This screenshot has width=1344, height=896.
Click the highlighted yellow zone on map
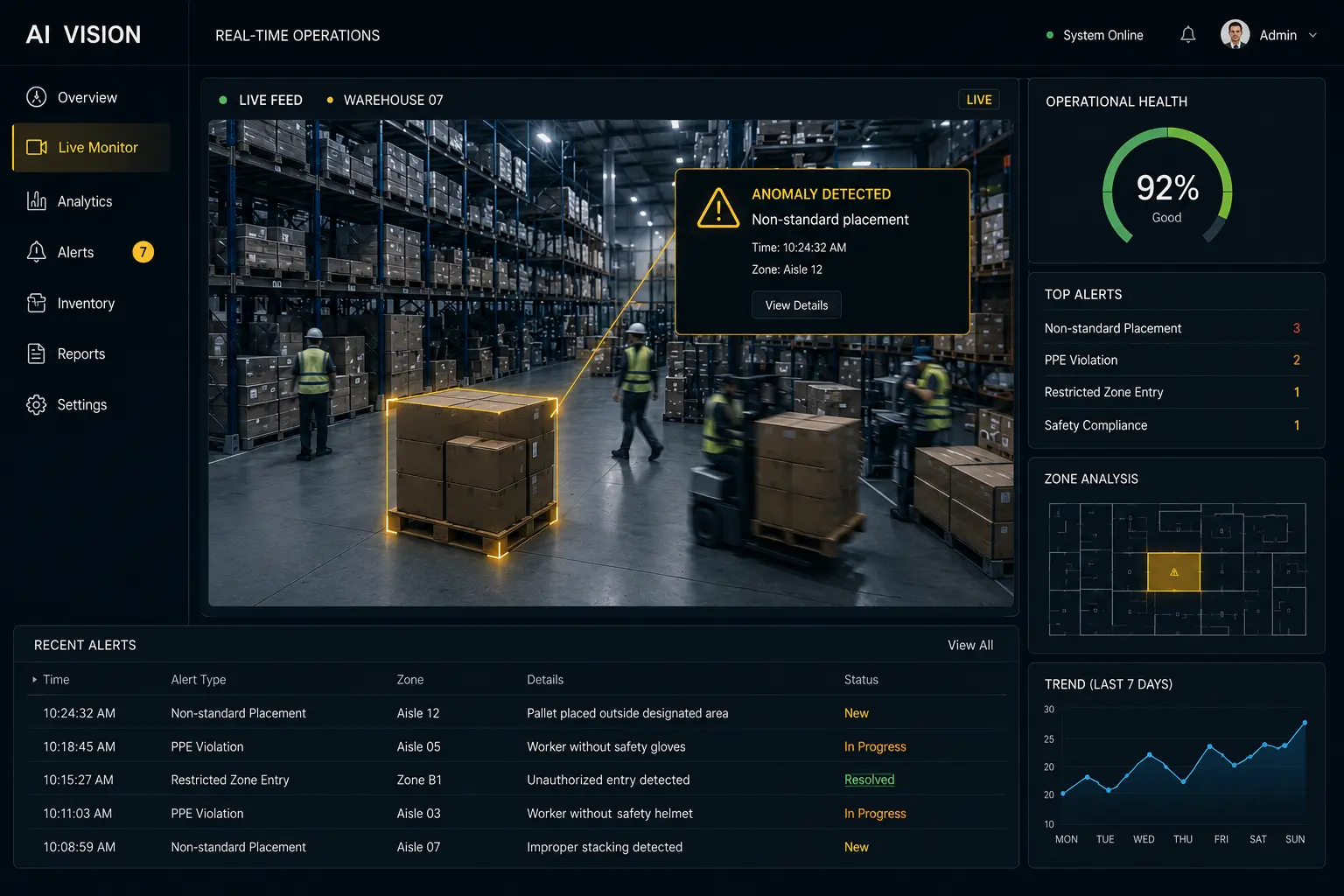click(x=1174, y=572)
